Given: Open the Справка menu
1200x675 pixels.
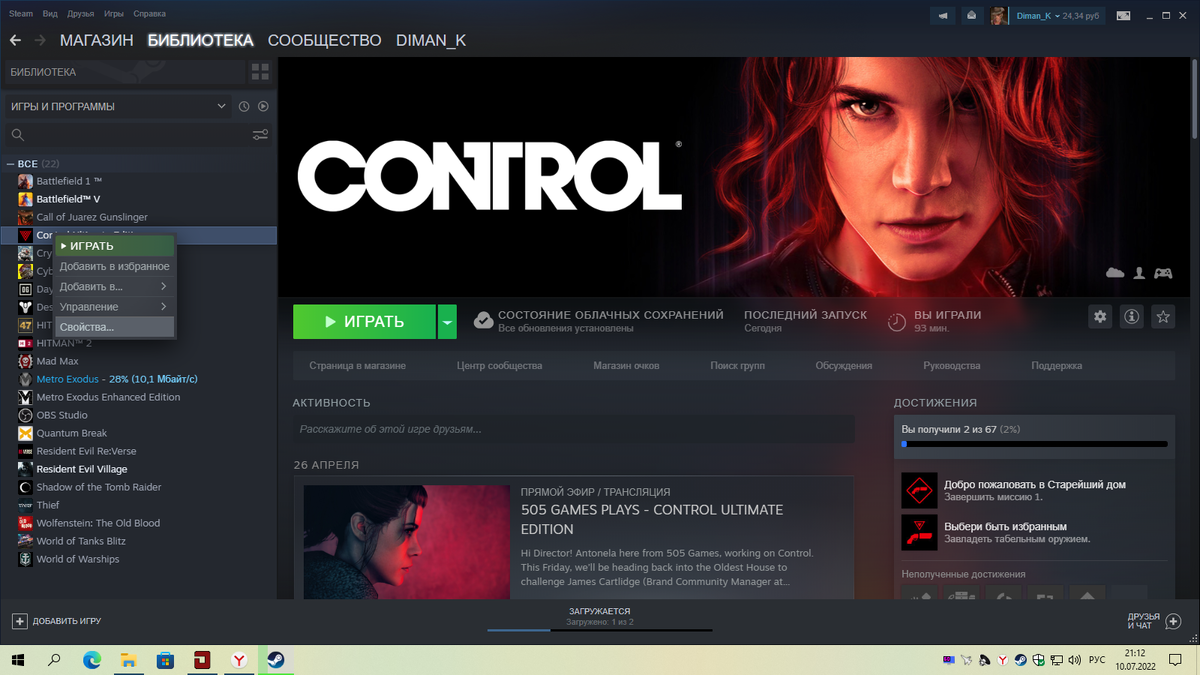Looking at the screenshot, I should coord(150,14).
